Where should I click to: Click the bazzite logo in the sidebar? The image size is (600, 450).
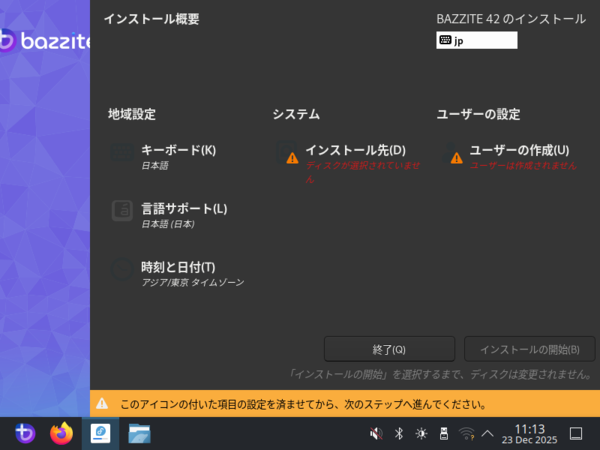coord(45,40)
